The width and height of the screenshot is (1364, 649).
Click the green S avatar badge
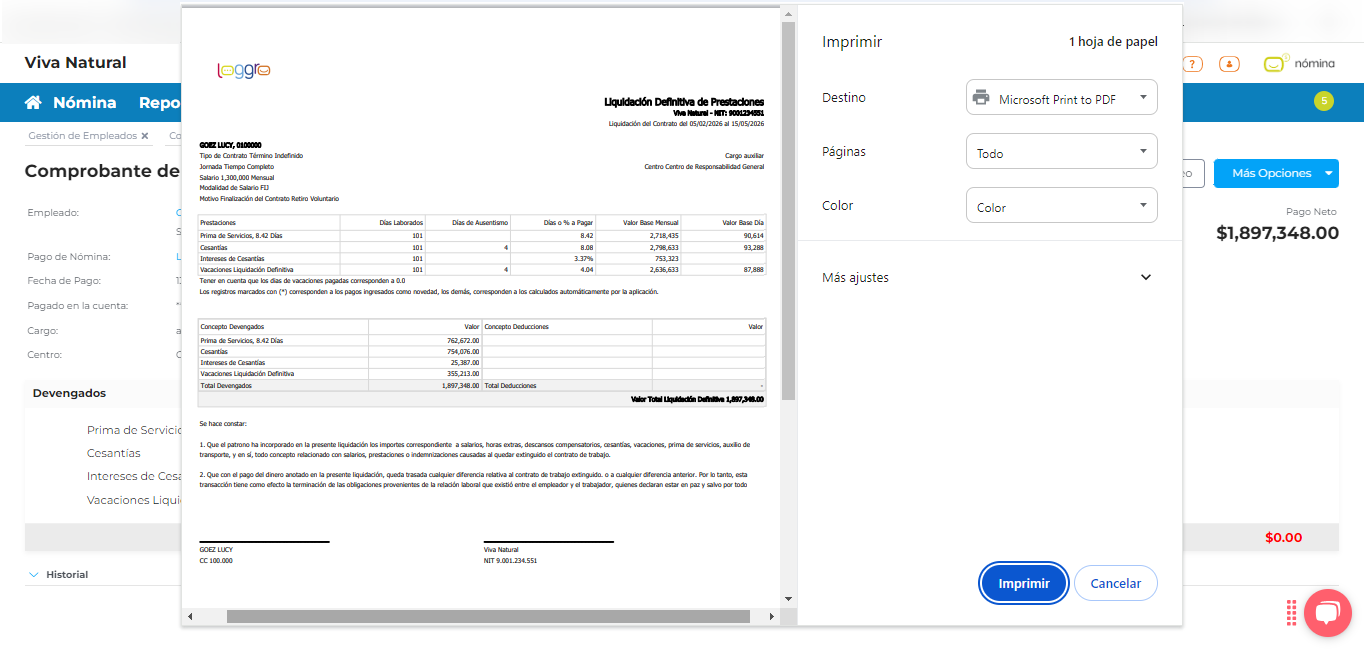click(1323, 100)
